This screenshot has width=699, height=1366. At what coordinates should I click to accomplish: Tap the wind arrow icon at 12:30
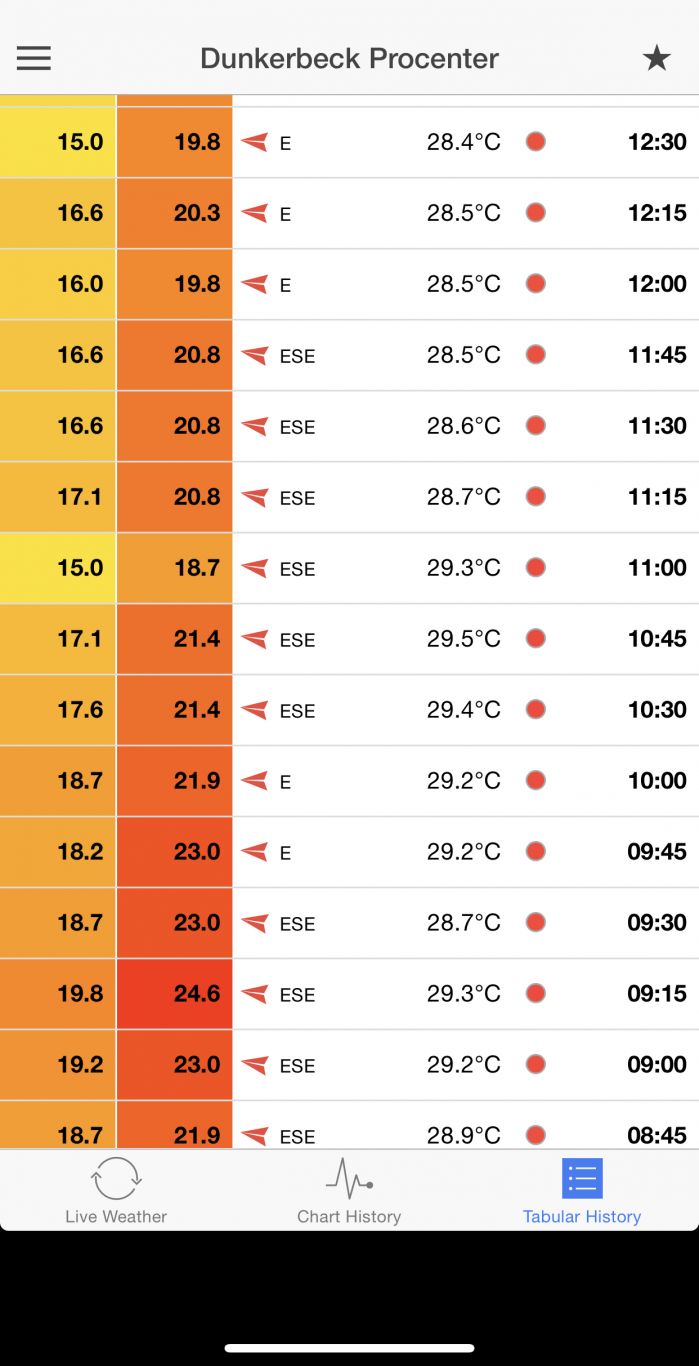click(x=255, y=142)
